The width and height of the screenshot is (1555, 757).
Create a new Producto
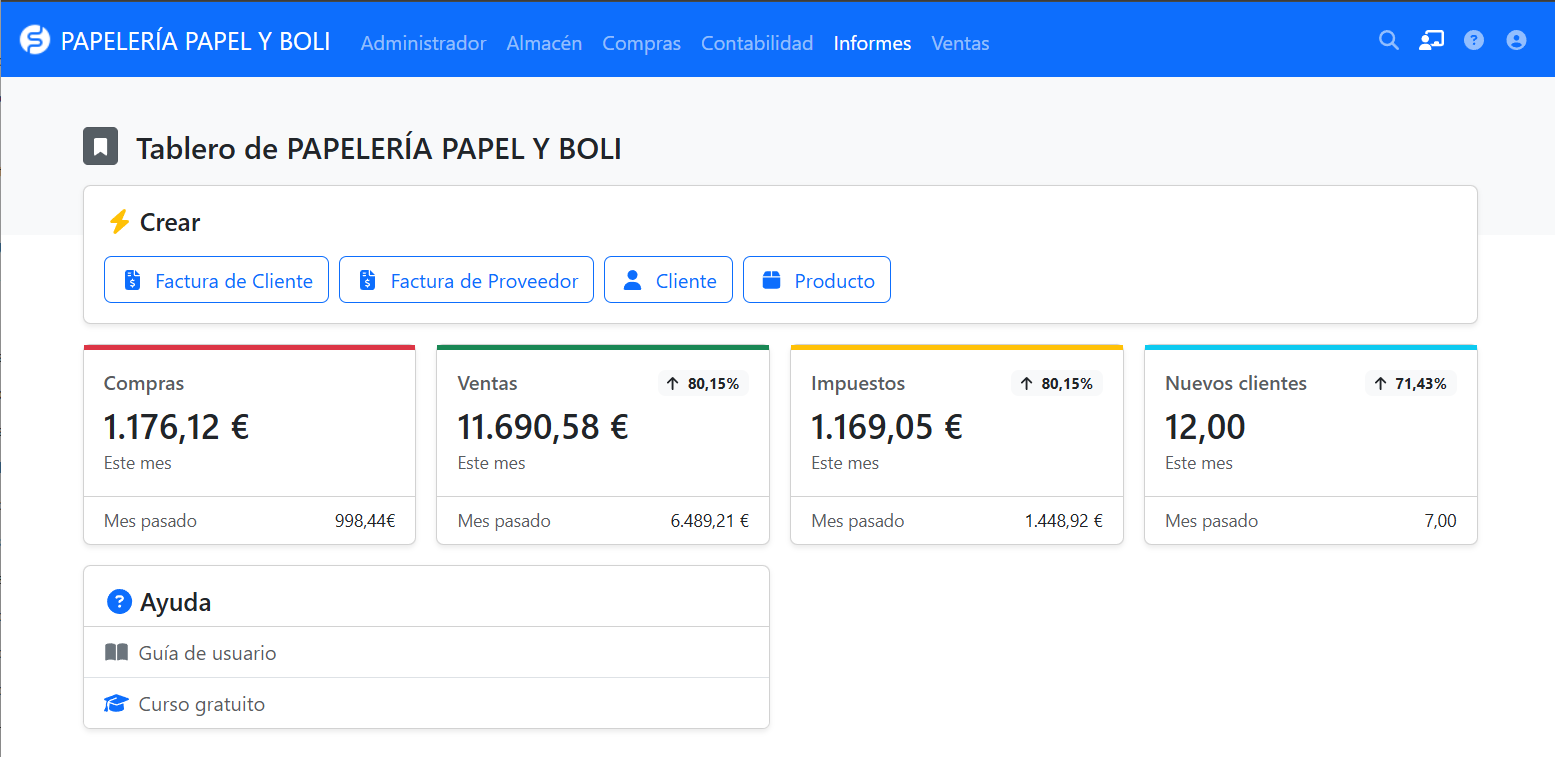click(817, 280)
